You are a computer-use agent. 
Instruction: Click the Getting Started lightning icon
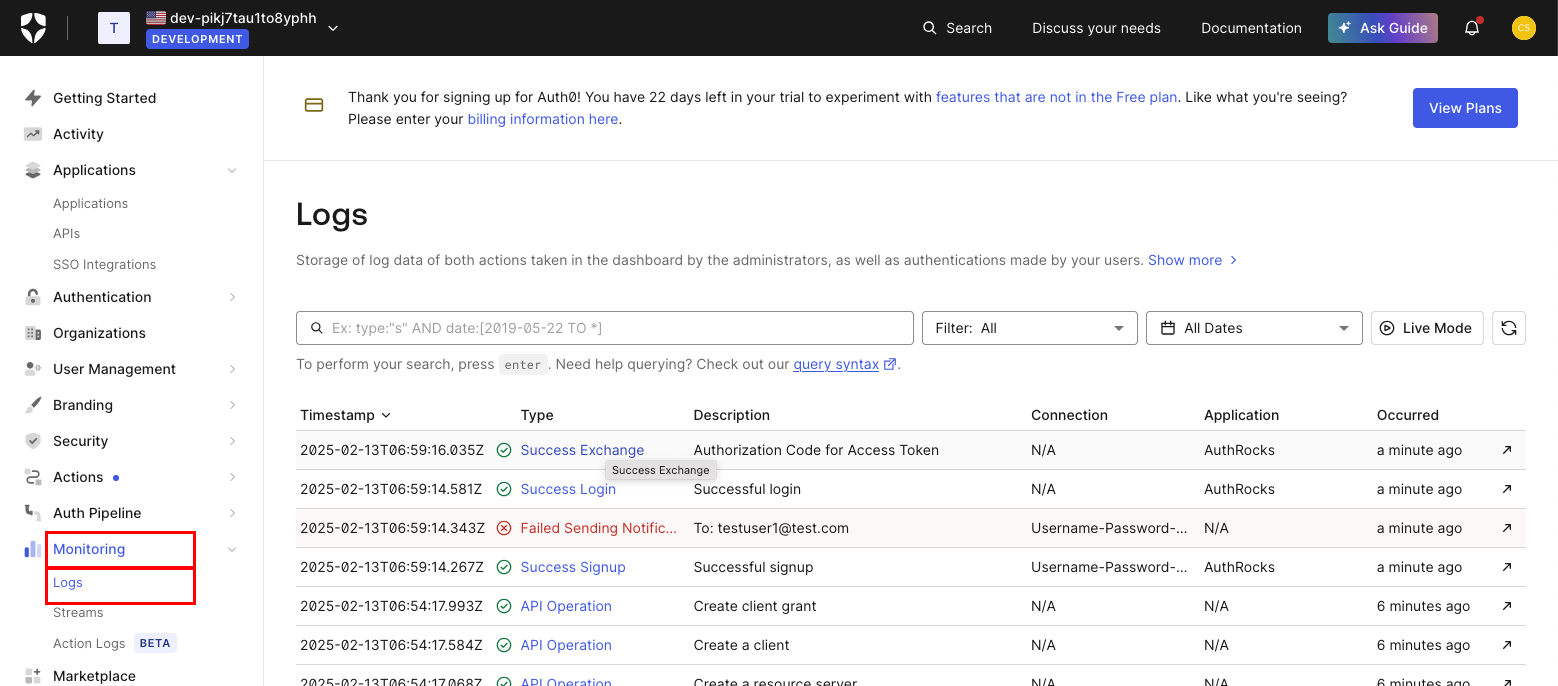pyautogui.click(x=33, y=98)
